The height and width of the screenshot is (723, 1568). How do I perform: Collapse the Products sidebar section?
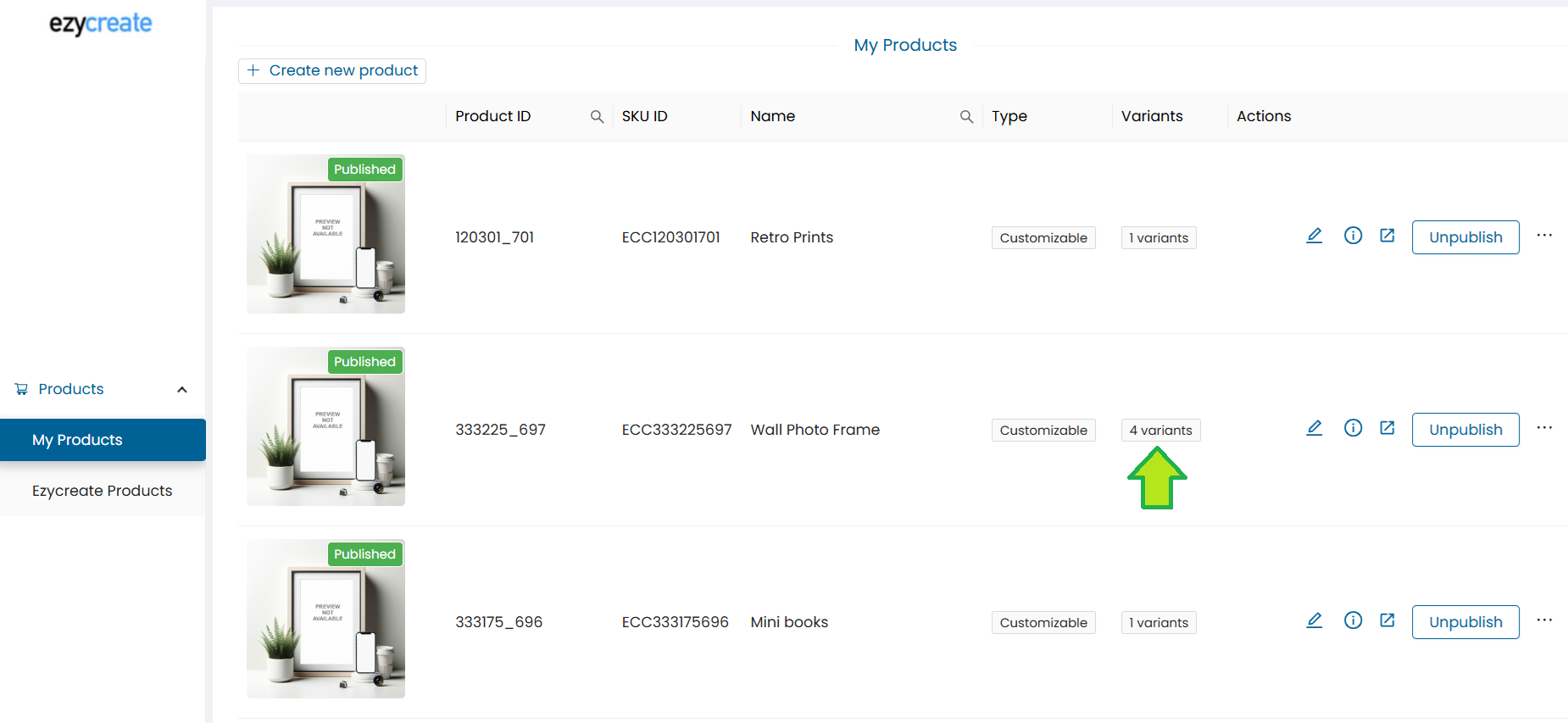pos(181,390)
